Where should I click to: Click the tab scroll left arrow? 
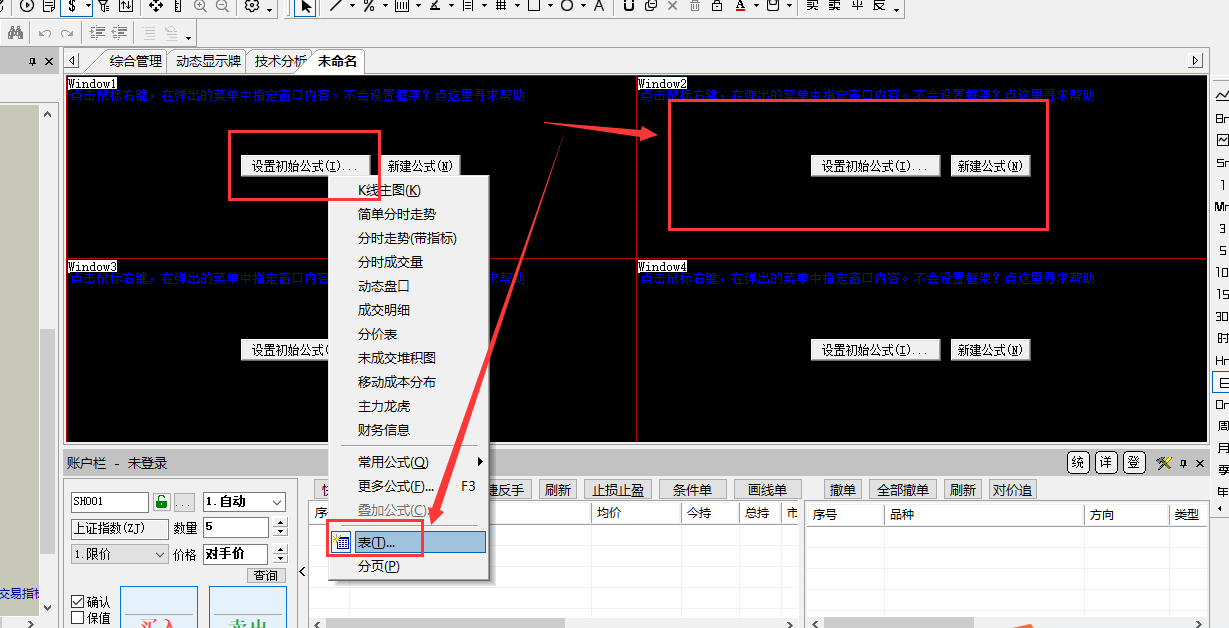tap(73, 61)
